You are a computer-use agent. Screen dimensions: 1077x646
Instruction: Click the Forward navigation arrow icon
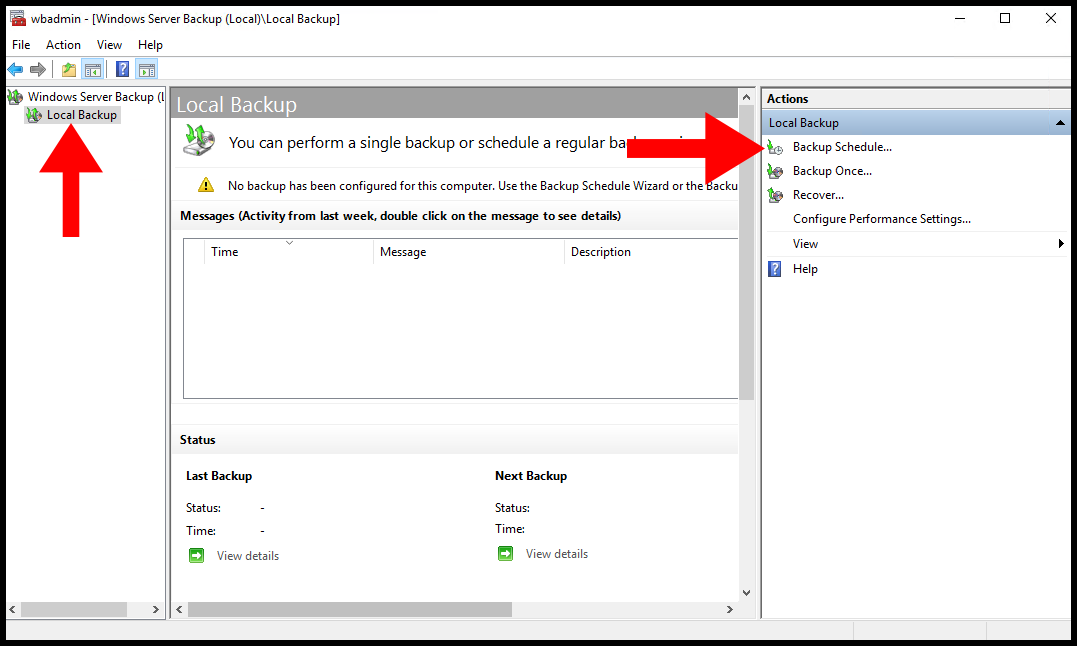[37, 68]
